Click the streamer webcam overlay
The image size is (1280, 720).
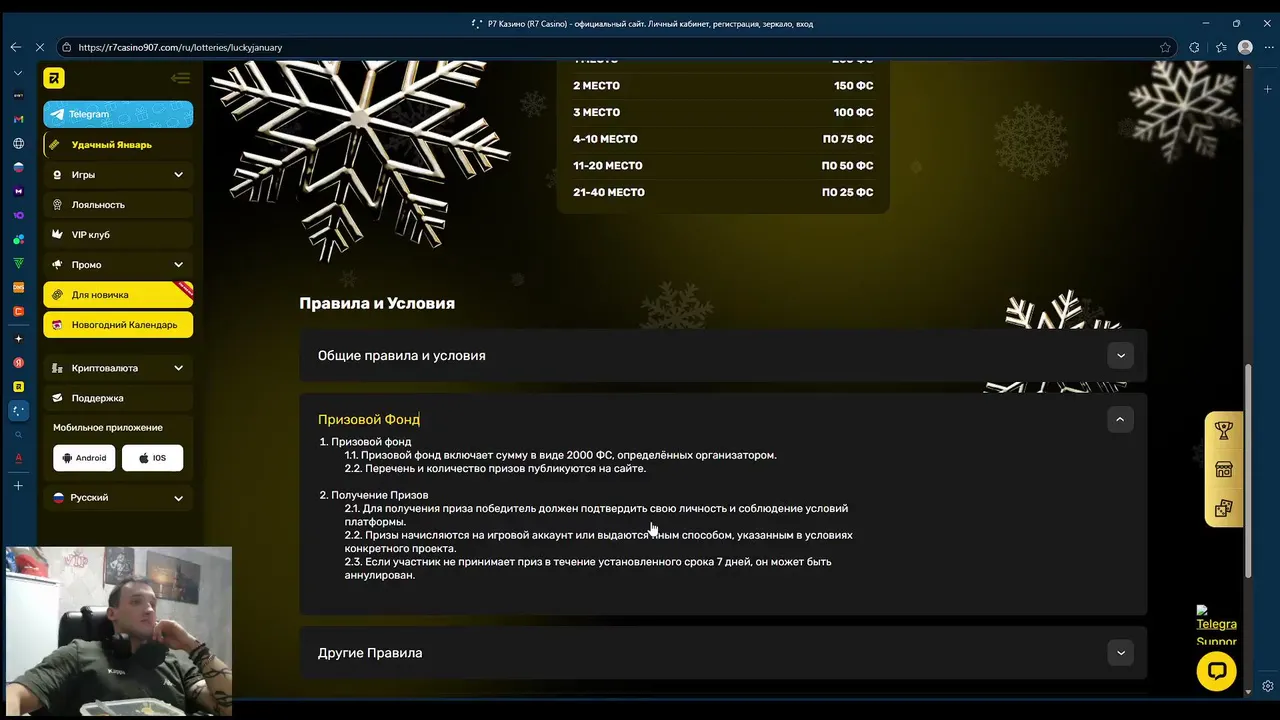[x=118, y=632]
